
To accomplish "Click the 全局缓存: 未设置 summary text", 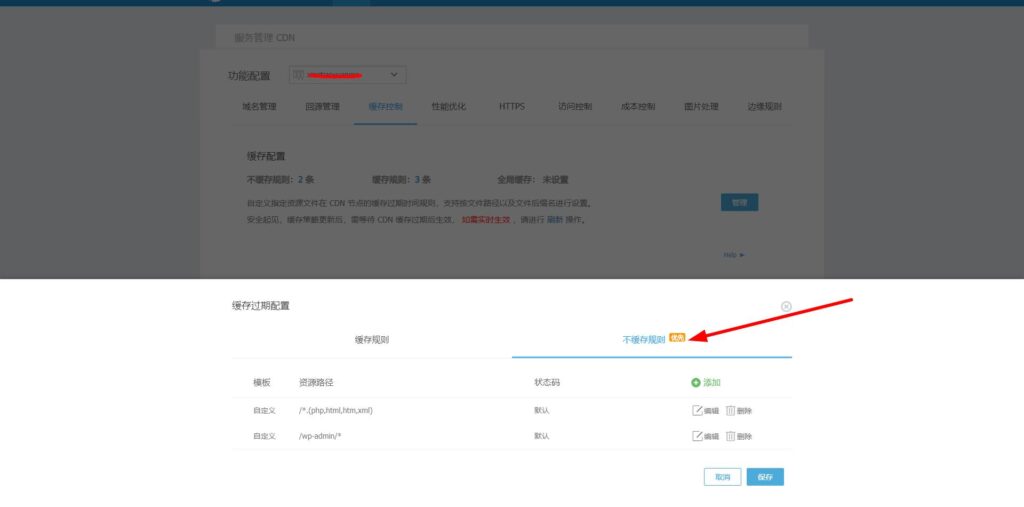I will (533, 180).
